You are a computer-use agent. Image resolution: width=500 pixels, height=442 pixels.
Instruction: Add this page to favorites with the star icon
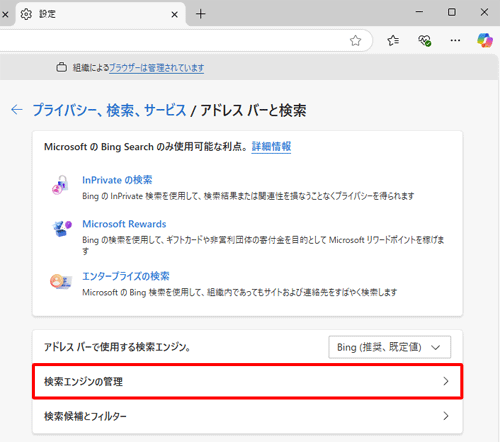click(355, 41)
